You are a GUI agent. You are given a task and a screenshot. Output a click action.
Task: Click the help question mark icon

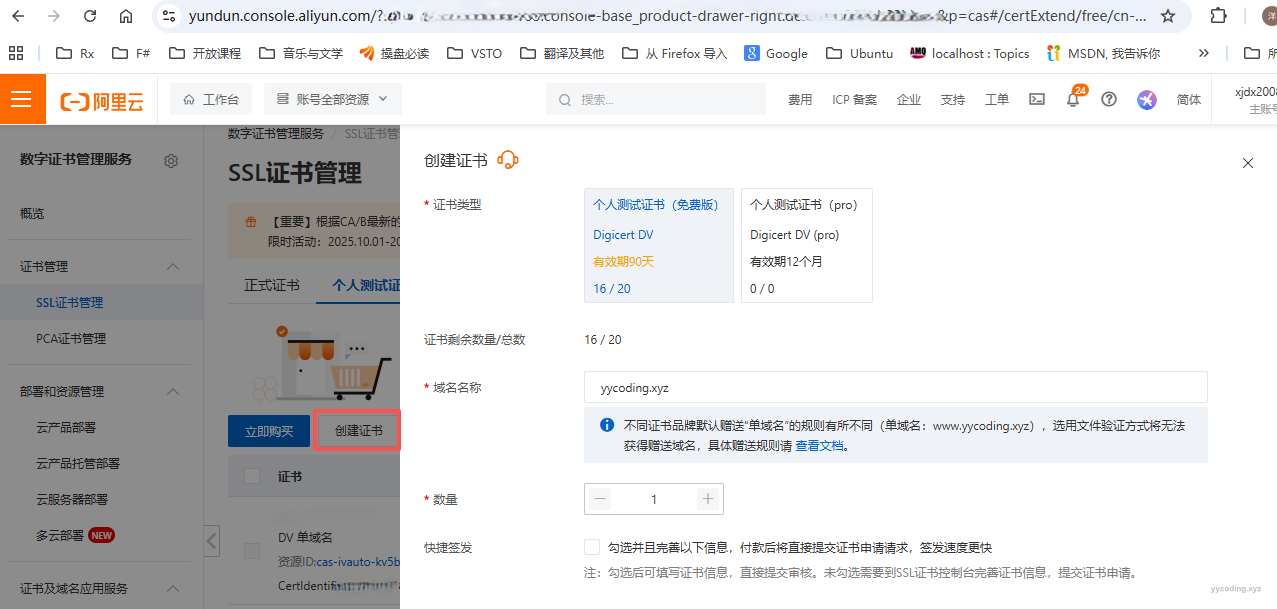[1108, 99]
